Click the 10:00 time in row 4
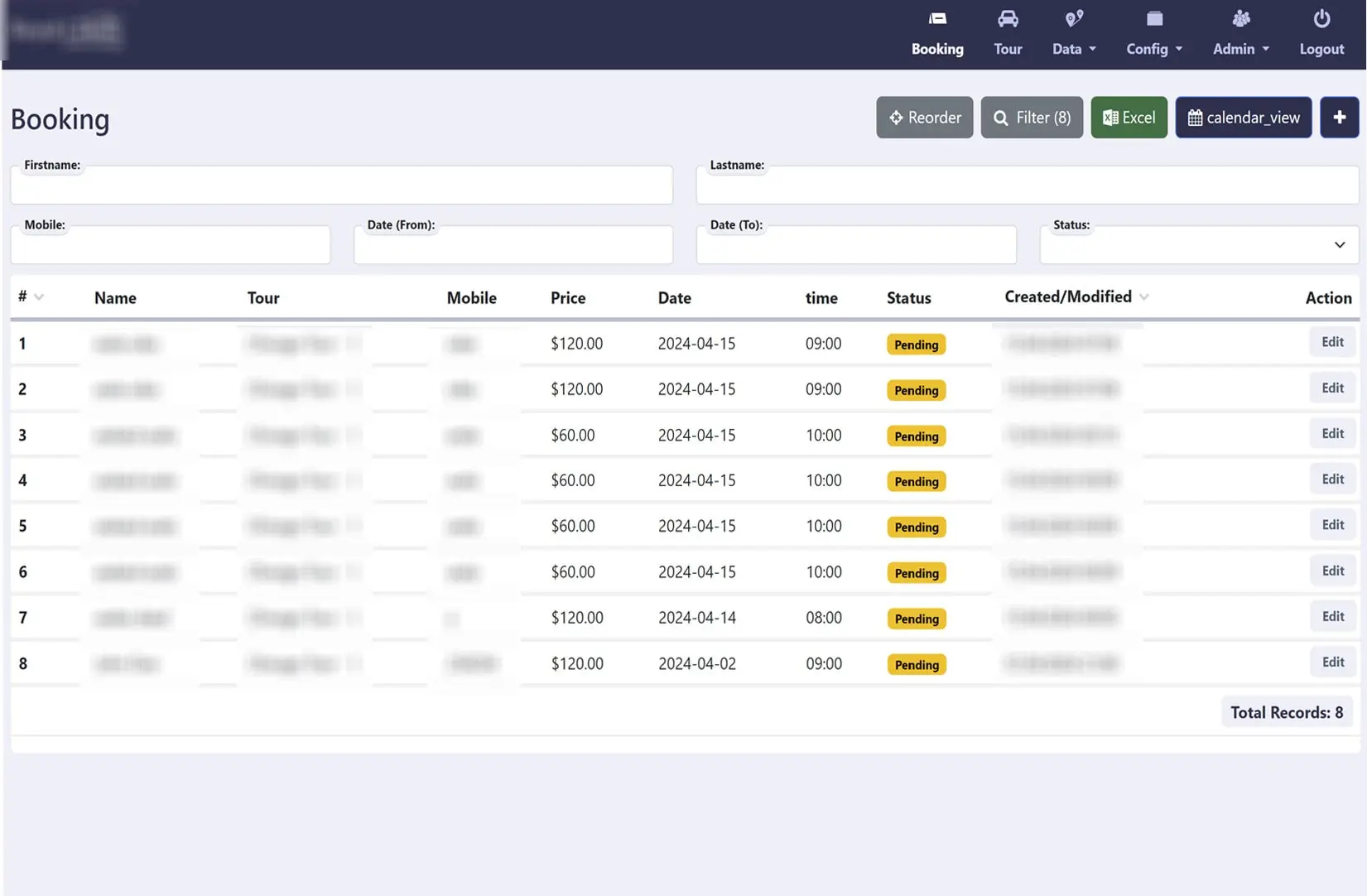The width and height of the screenshot is (1367, 896). tap(823, 480)
